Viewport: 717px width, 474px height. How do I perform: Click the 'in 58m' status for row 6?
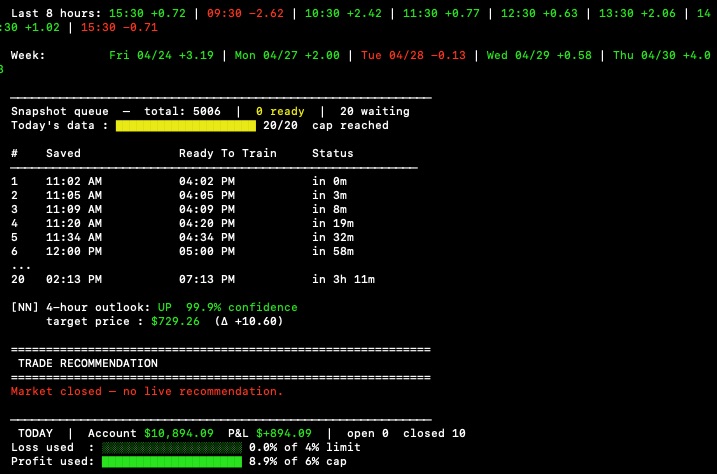[333, 251]
